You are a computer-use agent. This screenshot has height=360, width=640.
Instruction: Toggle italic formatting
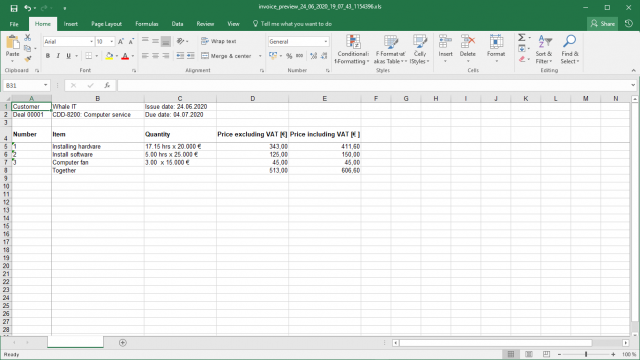(x=58, y=56)
